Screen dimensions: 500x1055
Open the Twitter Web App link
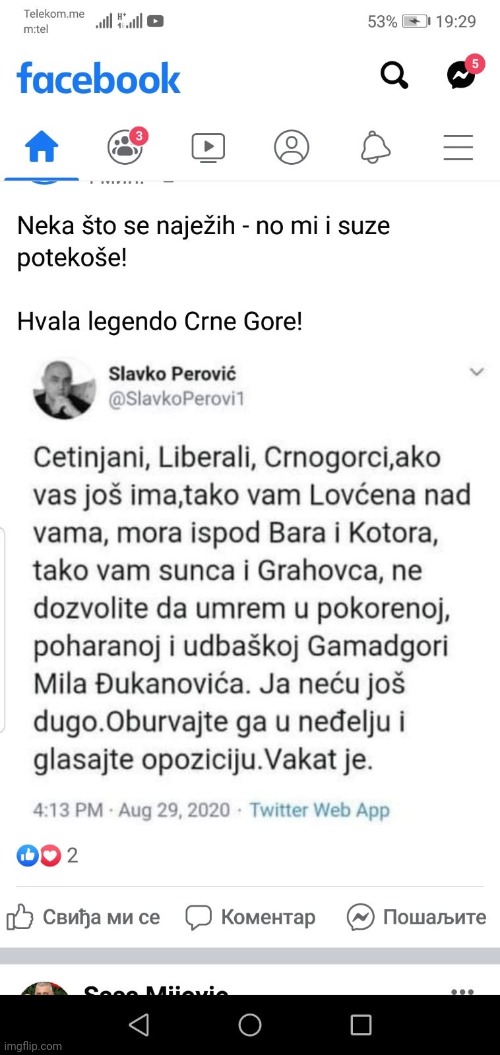pos(320,809)
